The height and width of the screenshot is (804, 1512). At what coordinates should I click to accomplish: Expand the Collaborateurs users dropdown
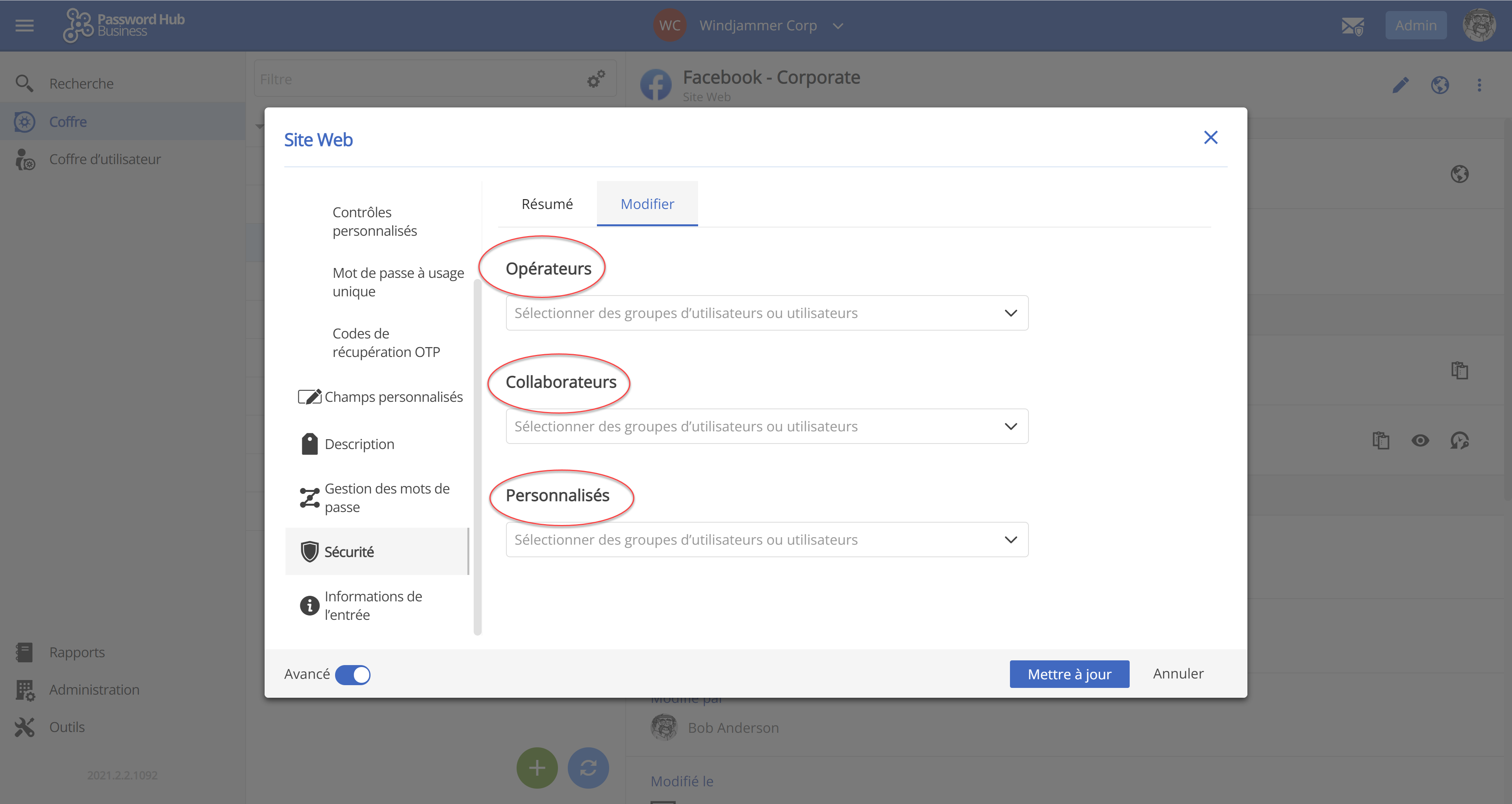[767, 426]
